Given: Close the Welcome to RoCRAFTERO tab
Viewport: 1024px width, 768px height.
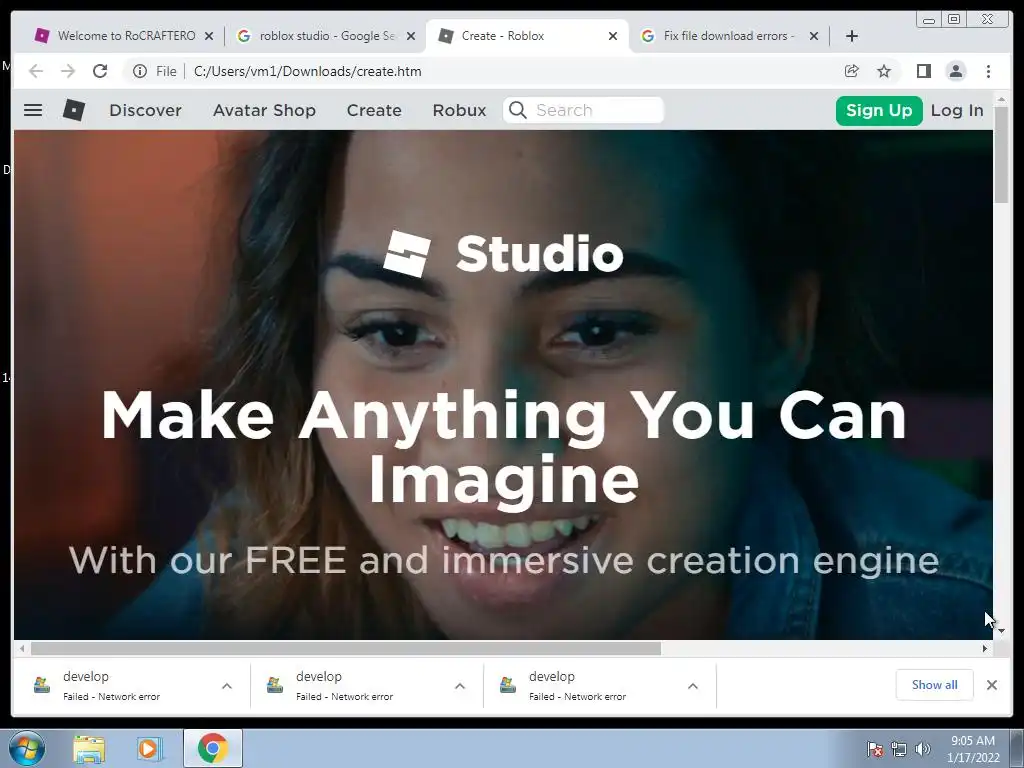Looking at the screenshot, I should point(209,36).
